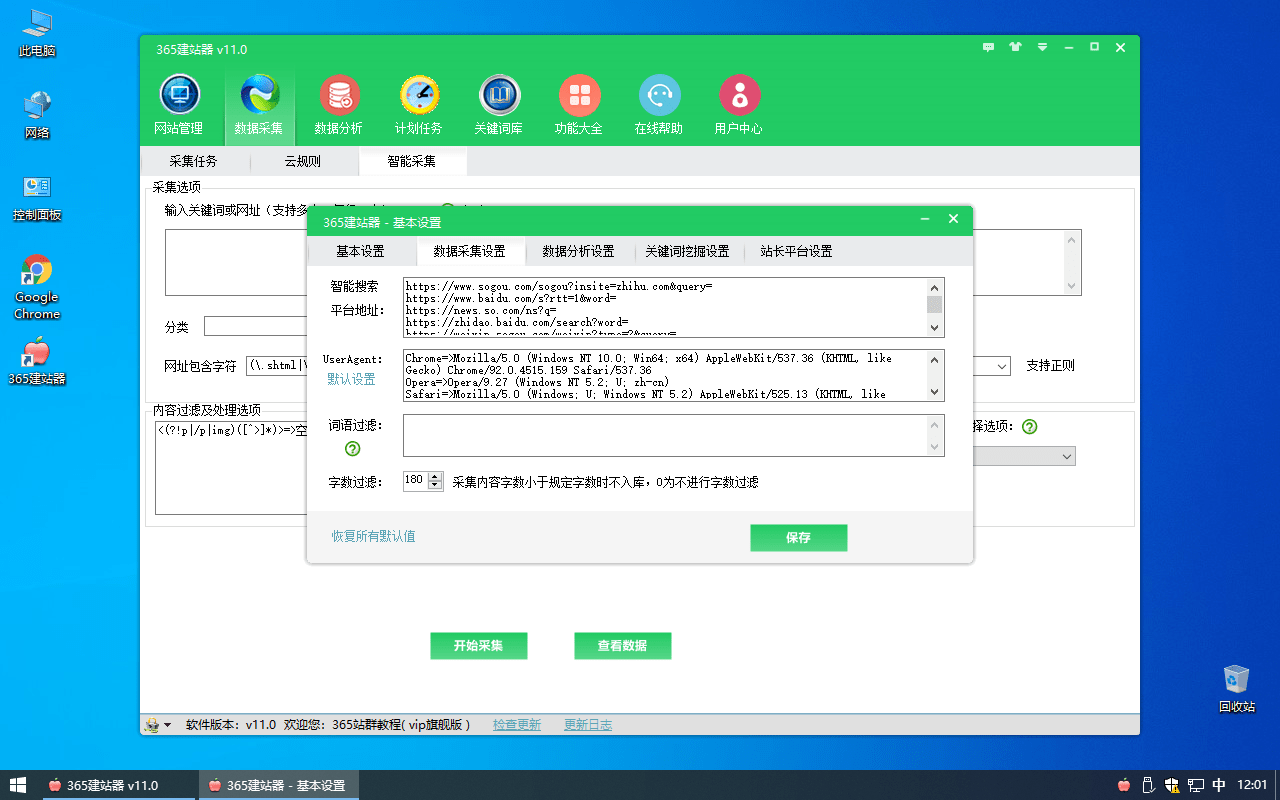Viewport: 1280px width, 800px height.
Task: Minimize the 基本设置 dialog
Action: (x=927, y=219)
